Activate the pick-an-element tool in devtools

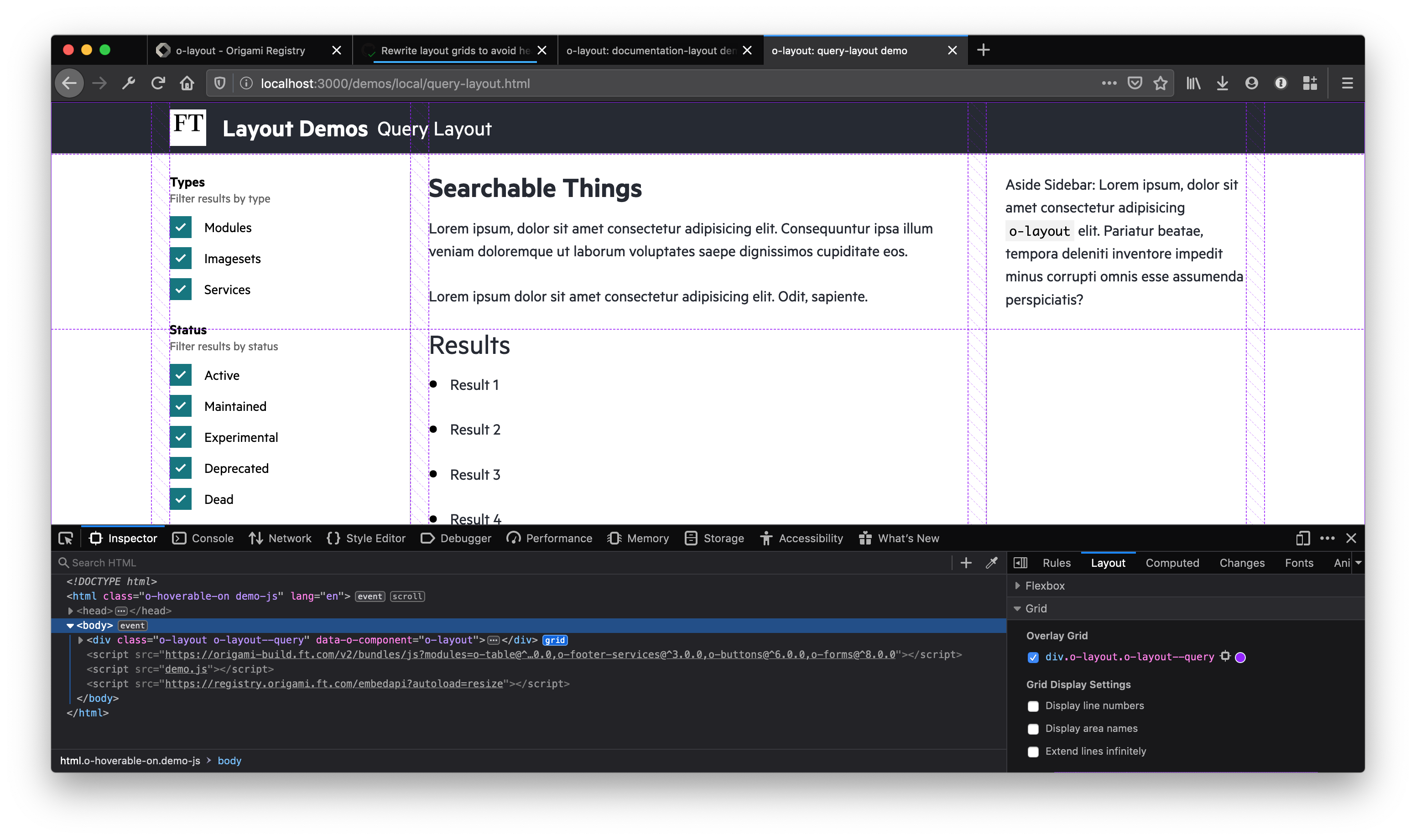pyautogui.click(x=66, y=538)
